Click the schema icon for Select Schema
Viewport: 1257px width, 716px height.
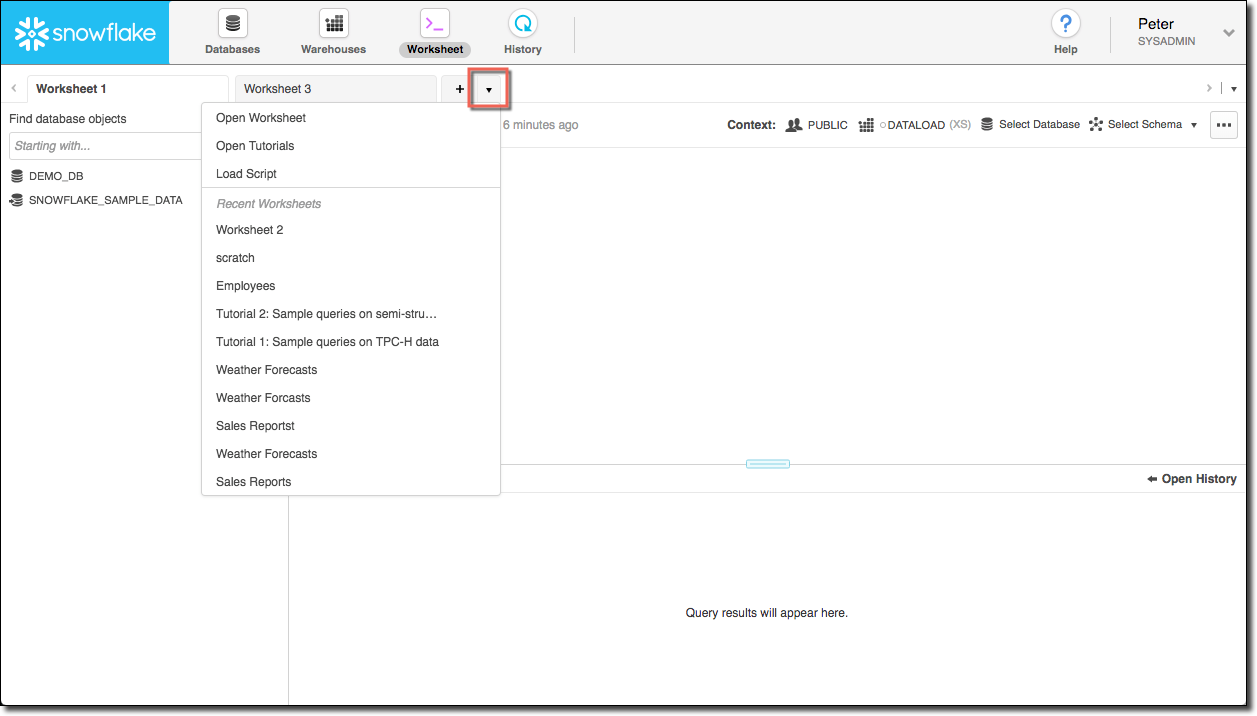(x=1096, y=125)
